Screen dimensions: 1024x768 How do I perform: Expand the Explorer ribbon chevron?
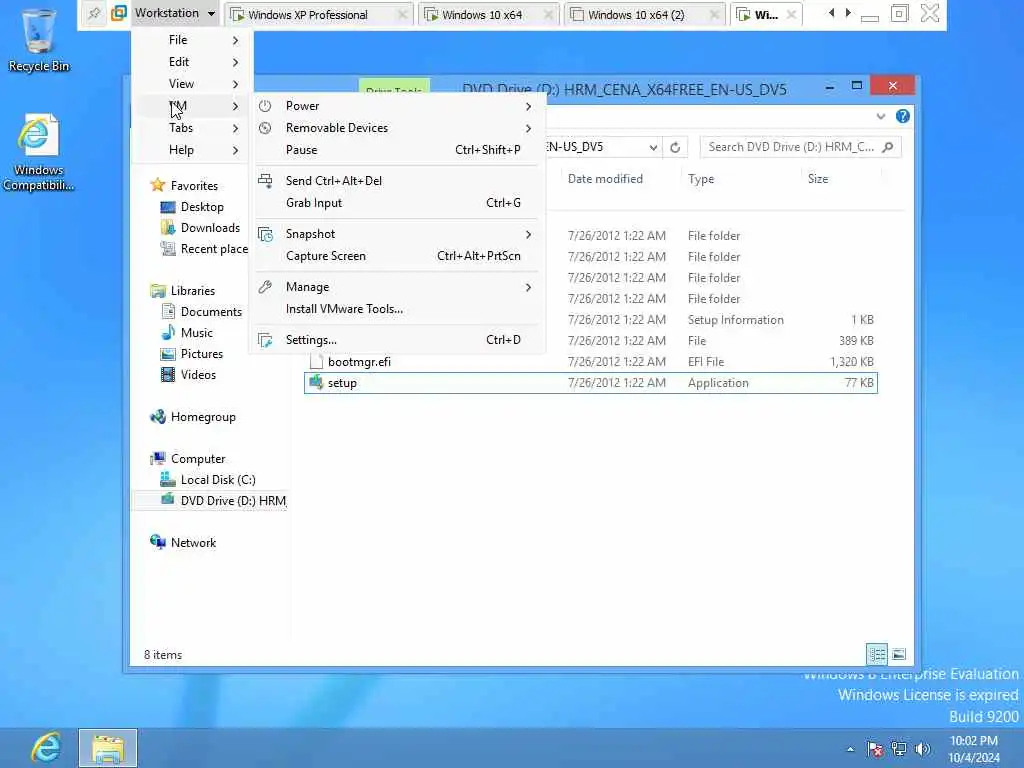point(880,116)
